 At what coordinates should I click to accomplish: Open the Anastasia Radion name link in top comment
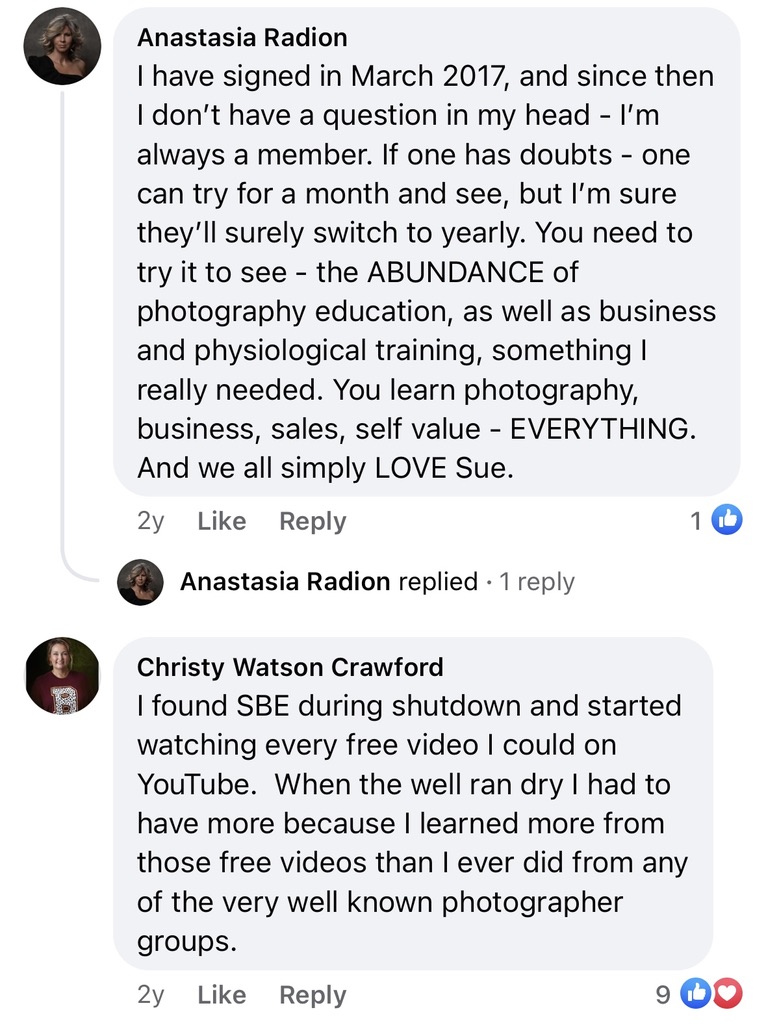tap(242, 38)
